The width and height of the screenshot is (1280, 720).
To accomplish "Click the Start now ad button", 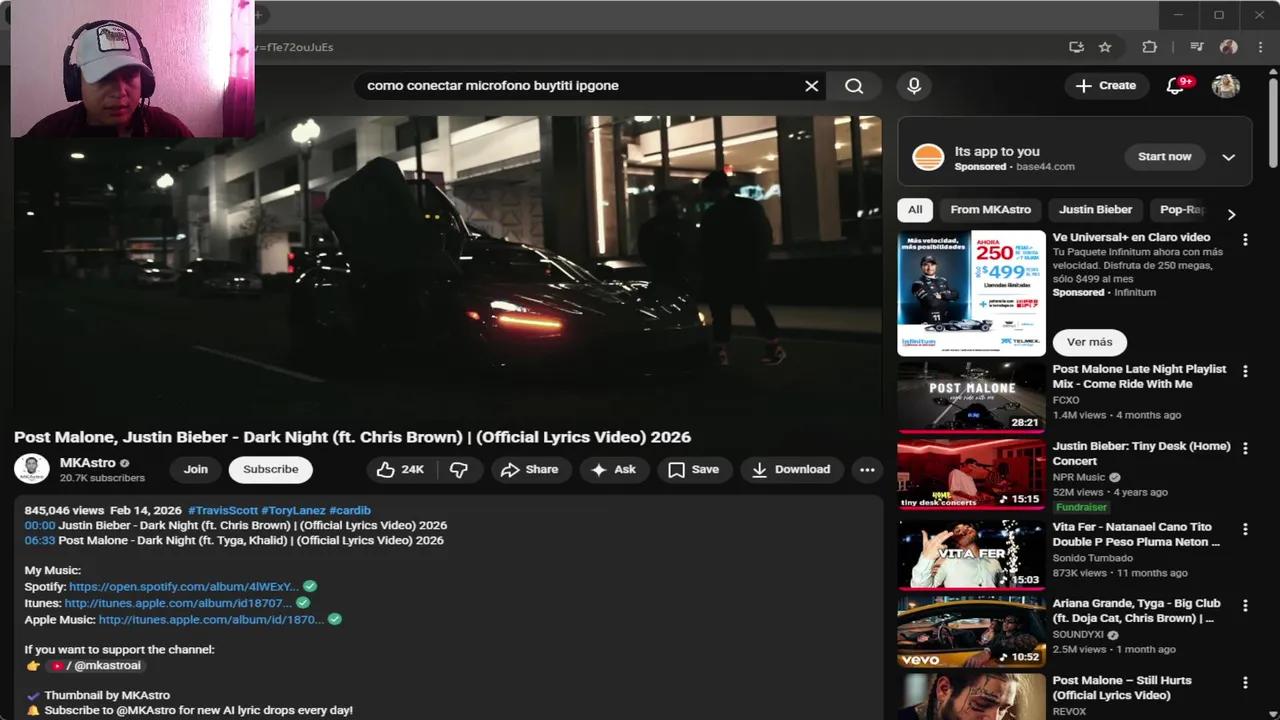I will click(x=1164, y=157).
